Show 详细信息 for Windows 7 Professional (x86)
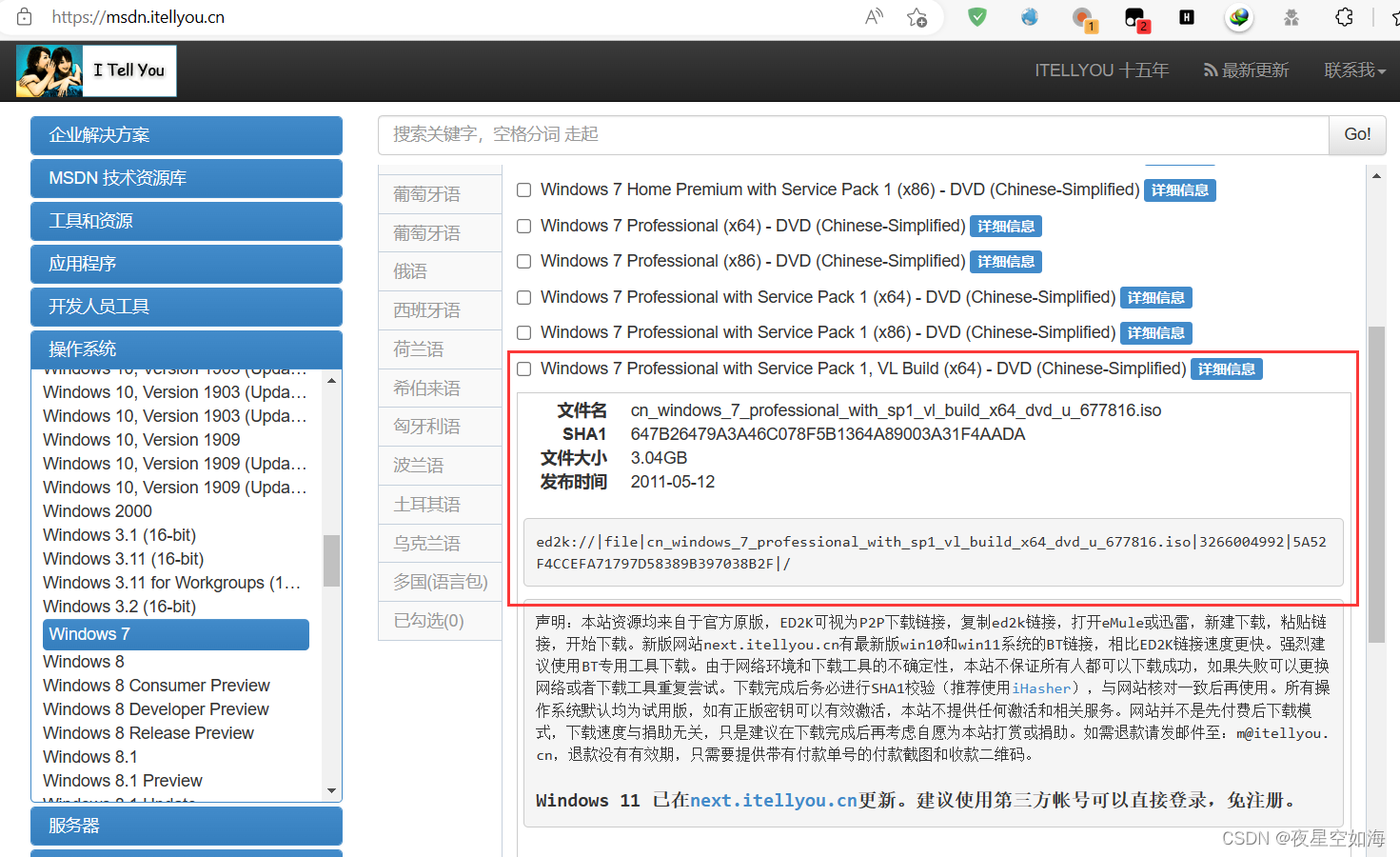 tap(1006, 262)
